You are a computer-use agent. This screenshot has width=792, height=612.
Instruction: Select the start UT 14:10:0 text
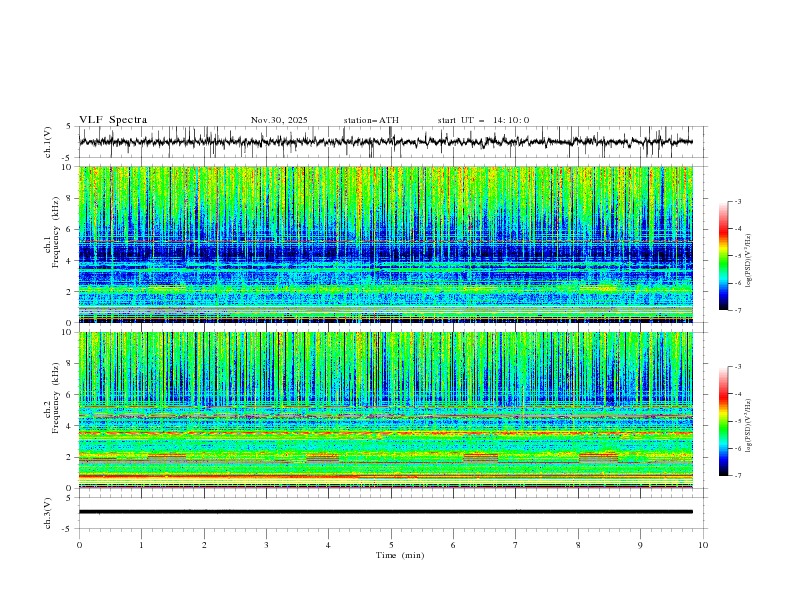(x=483, y=120)
